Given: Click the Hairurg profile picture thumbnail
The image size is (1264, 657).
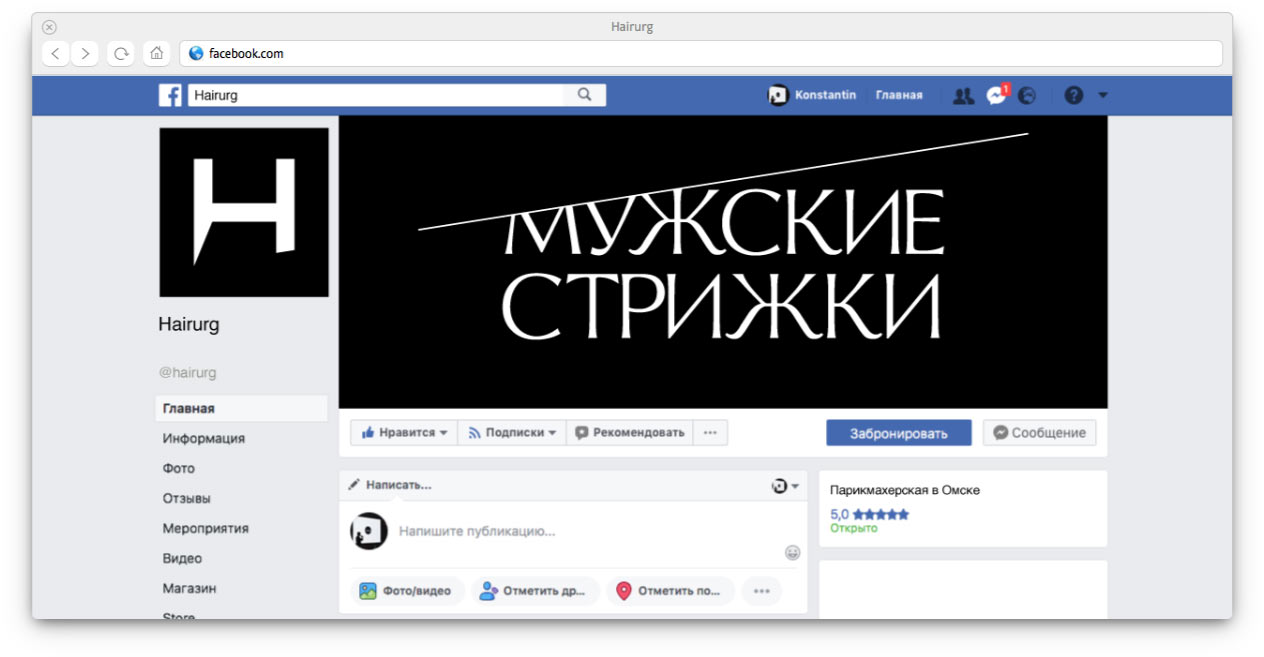Looking at the screenshot, I should pos(243,212).
